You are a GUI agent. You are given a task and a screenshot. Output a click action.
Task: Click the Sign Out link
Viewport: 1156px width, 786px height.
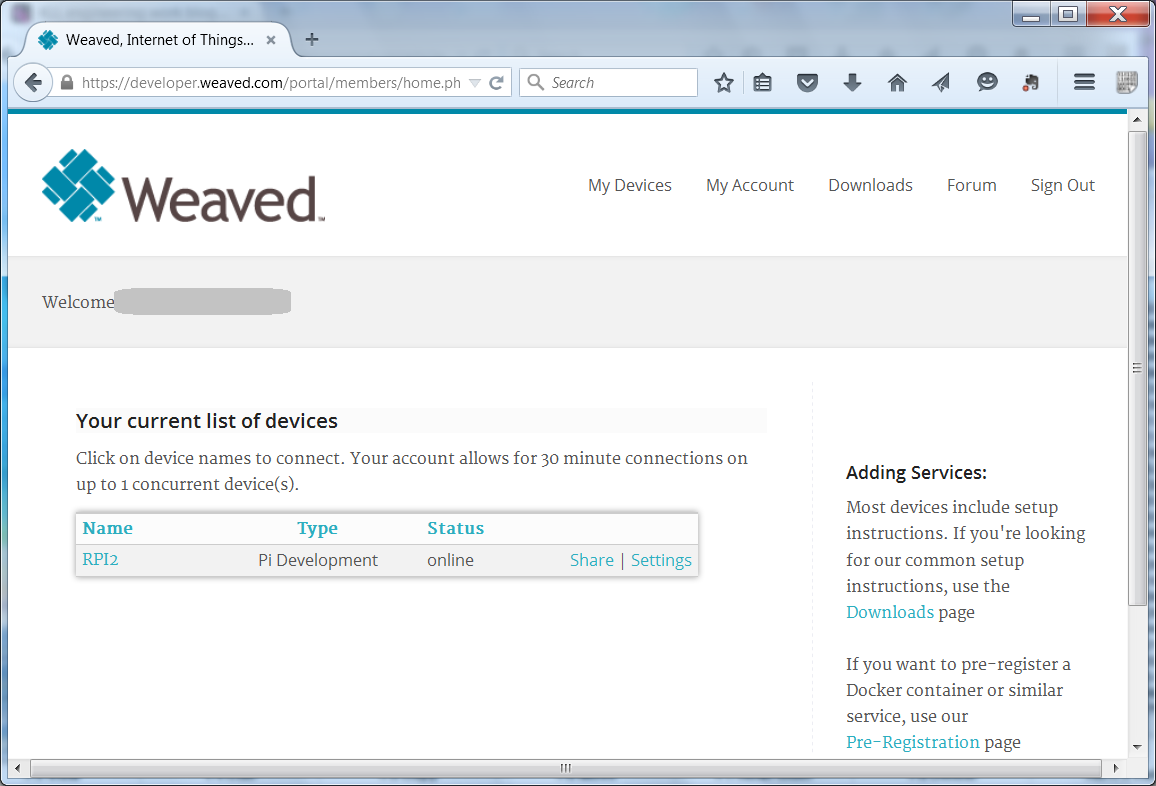(1062, 185)
